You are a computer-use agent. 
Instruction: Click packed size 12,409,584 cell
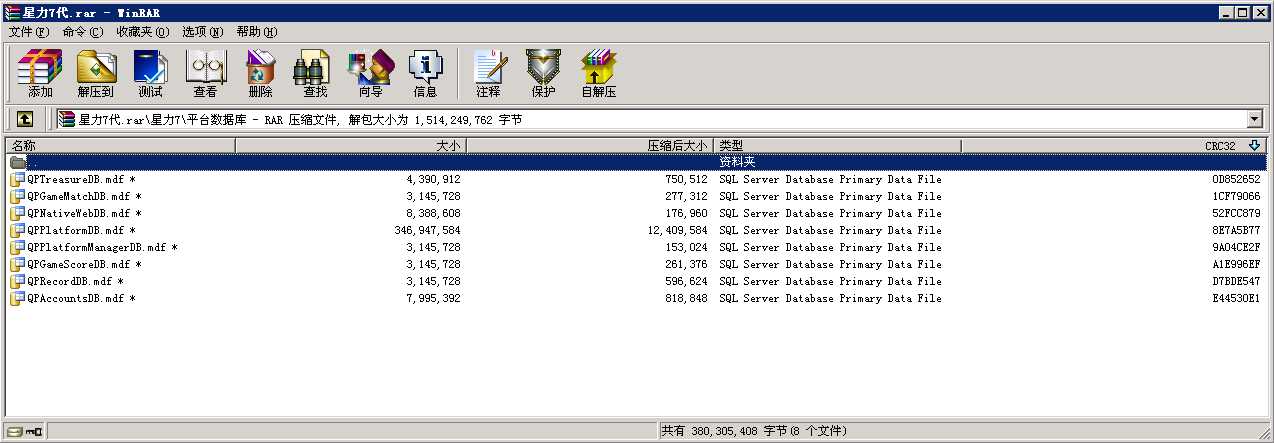(x=677, y=230)
